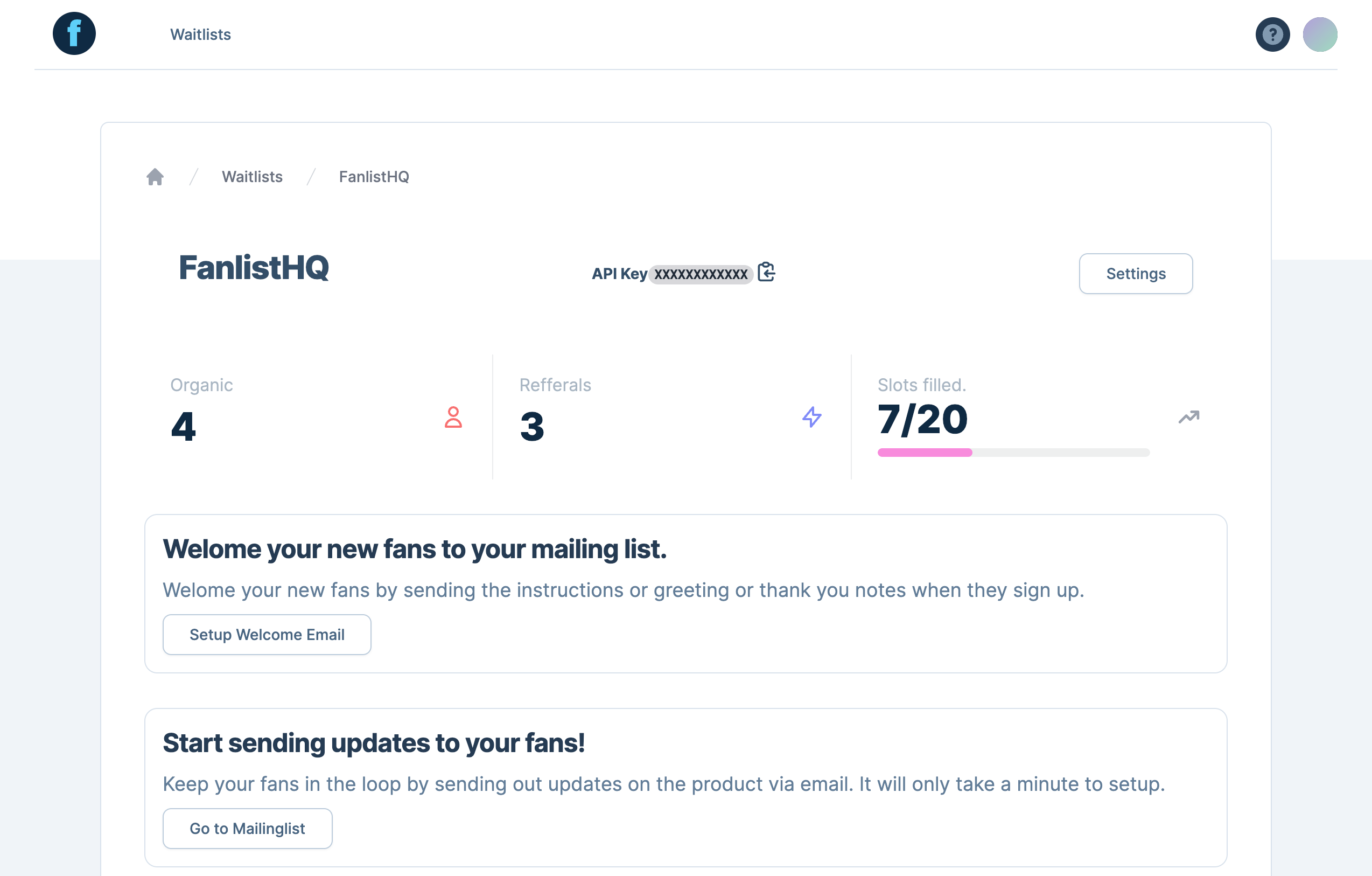Click the Fanlist logo icon
The image size is (1372, 876).
[74, 33]
